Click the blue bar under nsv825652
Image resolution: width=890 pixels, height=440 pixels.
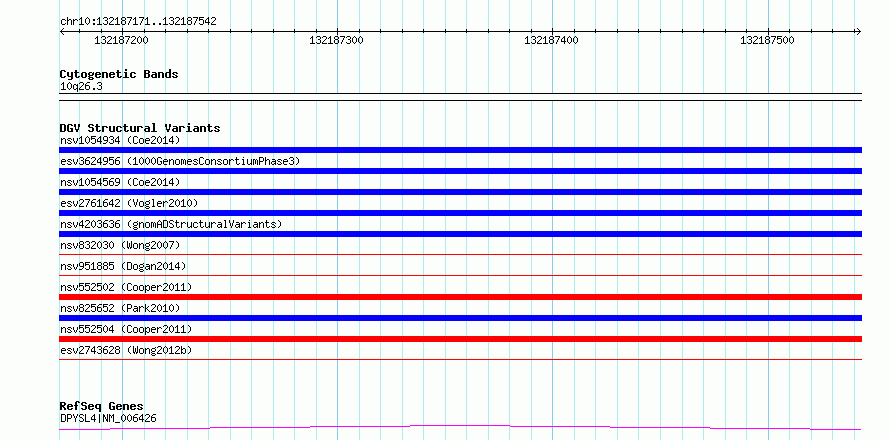460,318
